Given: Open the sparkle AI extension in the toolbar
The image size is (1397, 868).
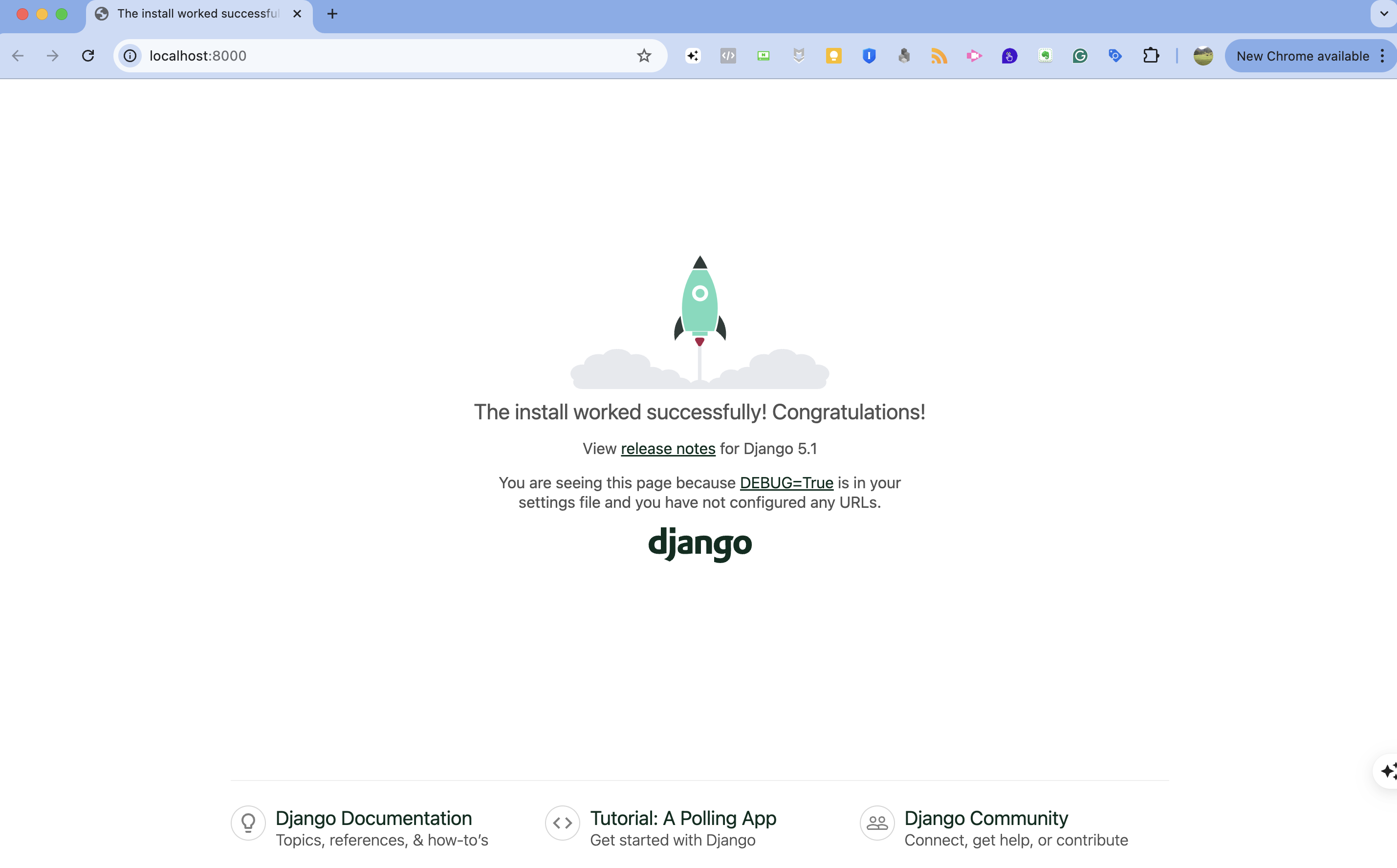Looking at the screenshot, I should (x=693, y=56).
